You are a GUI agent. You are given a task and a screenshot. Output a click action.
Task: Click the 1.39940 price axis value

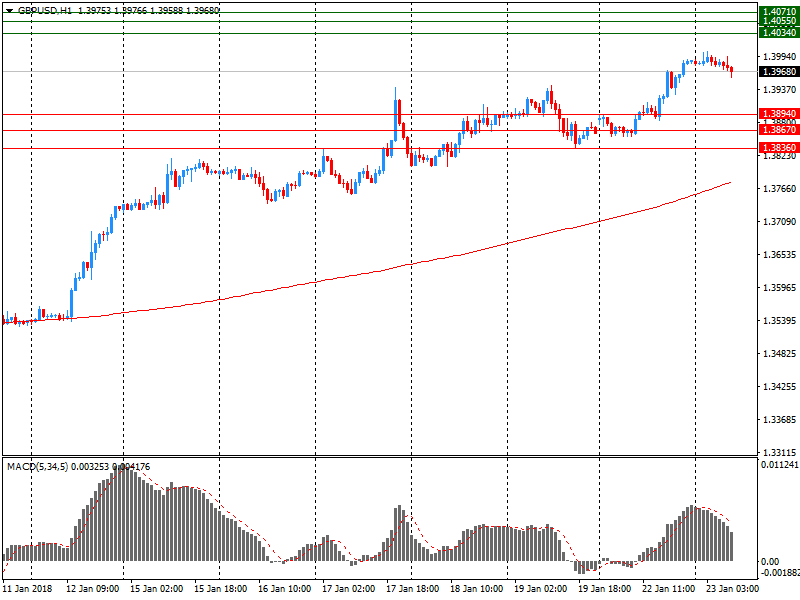pos(779,56)
